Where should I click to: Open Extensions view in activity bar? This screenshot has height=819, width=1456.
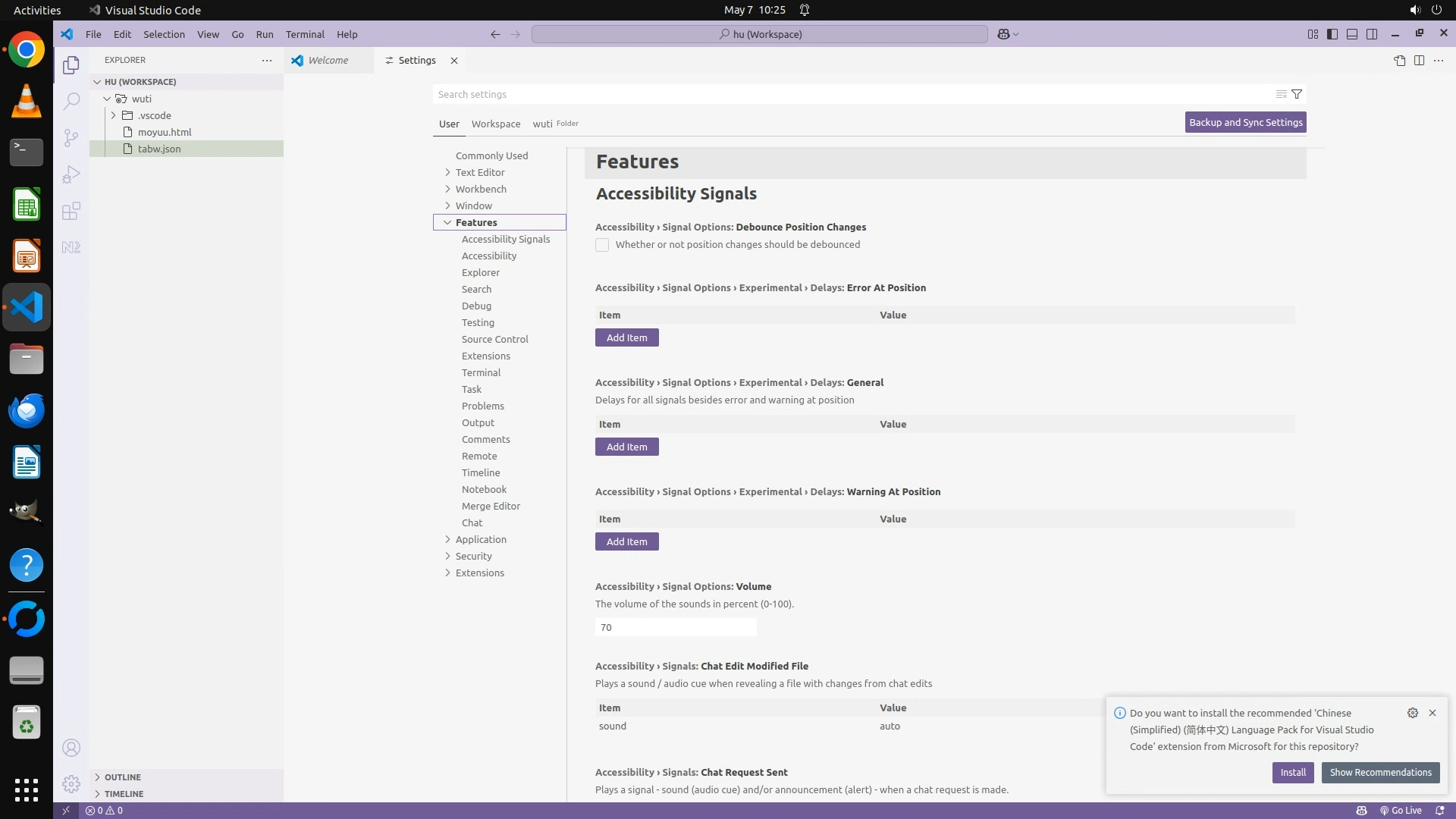[x=71, y=211]
